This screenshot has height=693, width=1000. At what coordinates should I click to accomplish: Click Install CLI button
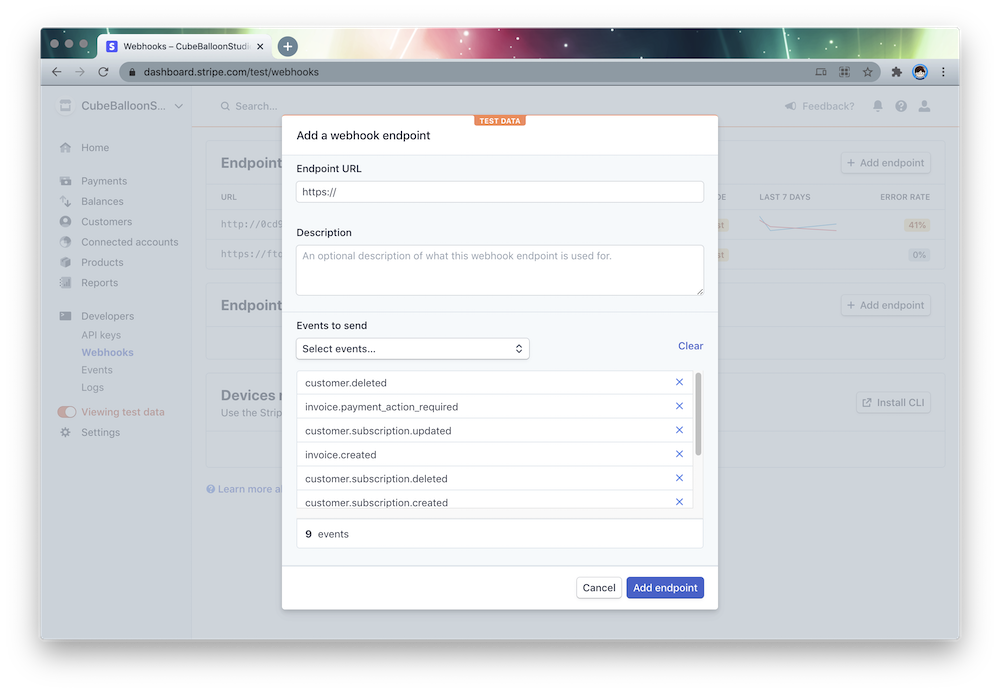[x=893, y=402]
